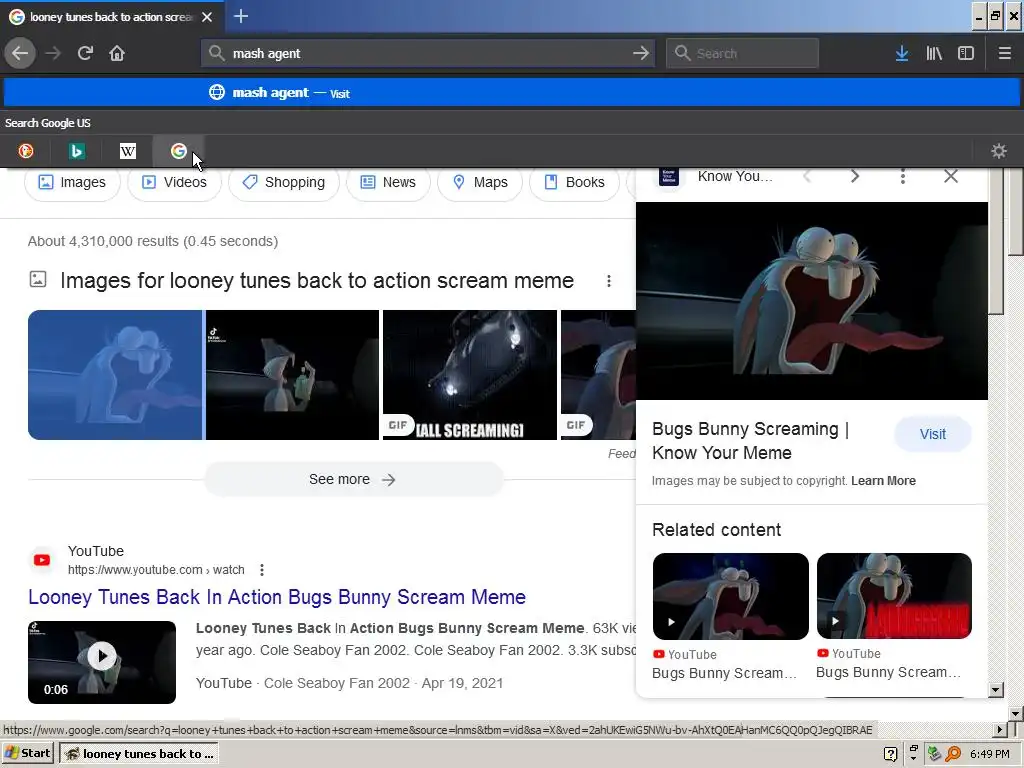This screenshot has width=1024, height=768.
Task: Open preview panel three-dot menu
Action: (903, 176)
